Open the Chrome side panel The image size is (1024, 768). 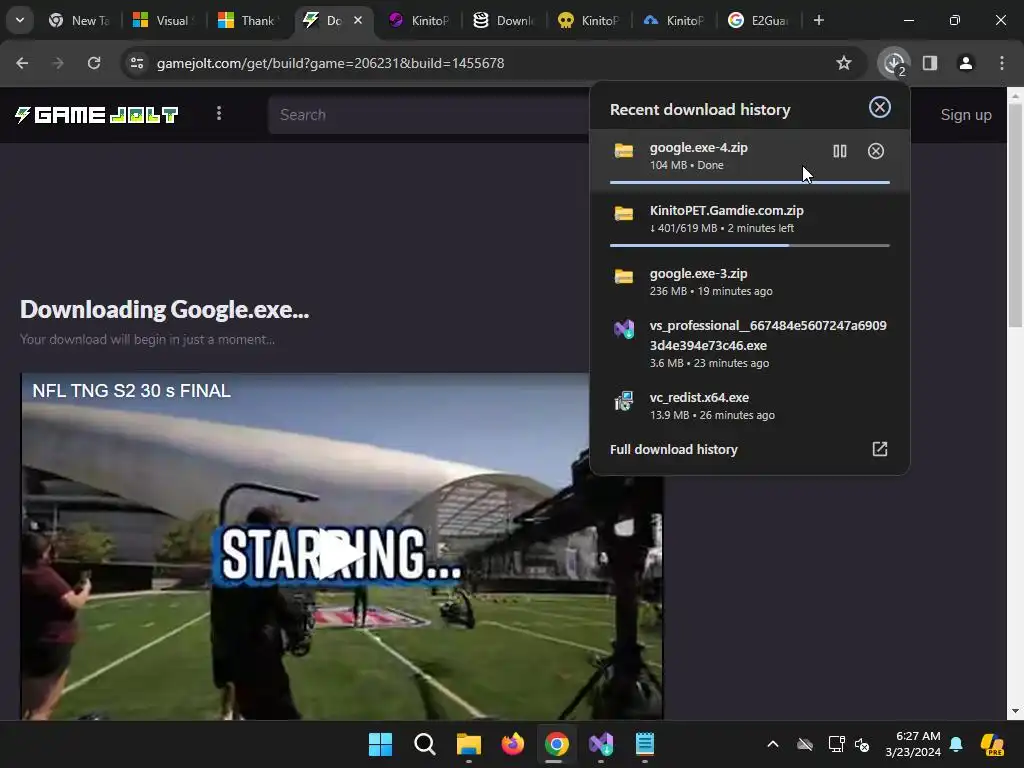930,63
